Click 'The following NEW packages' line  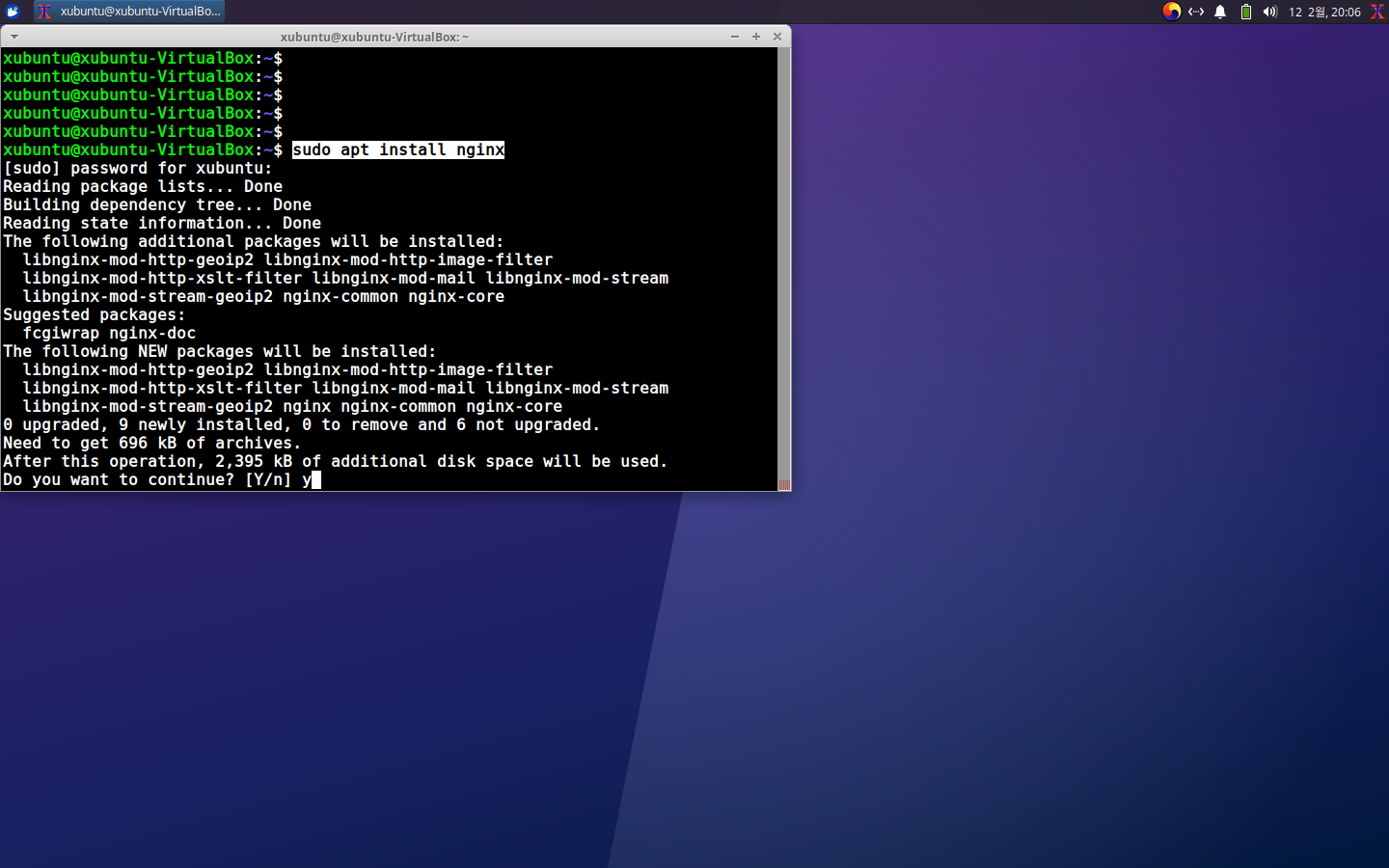click(220, 351)
